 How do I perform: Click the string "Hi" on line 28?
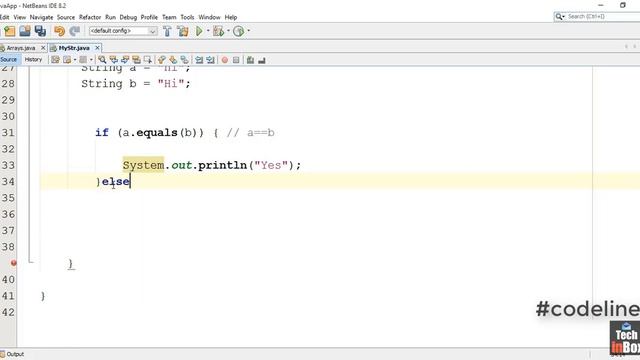coord(171,84)
